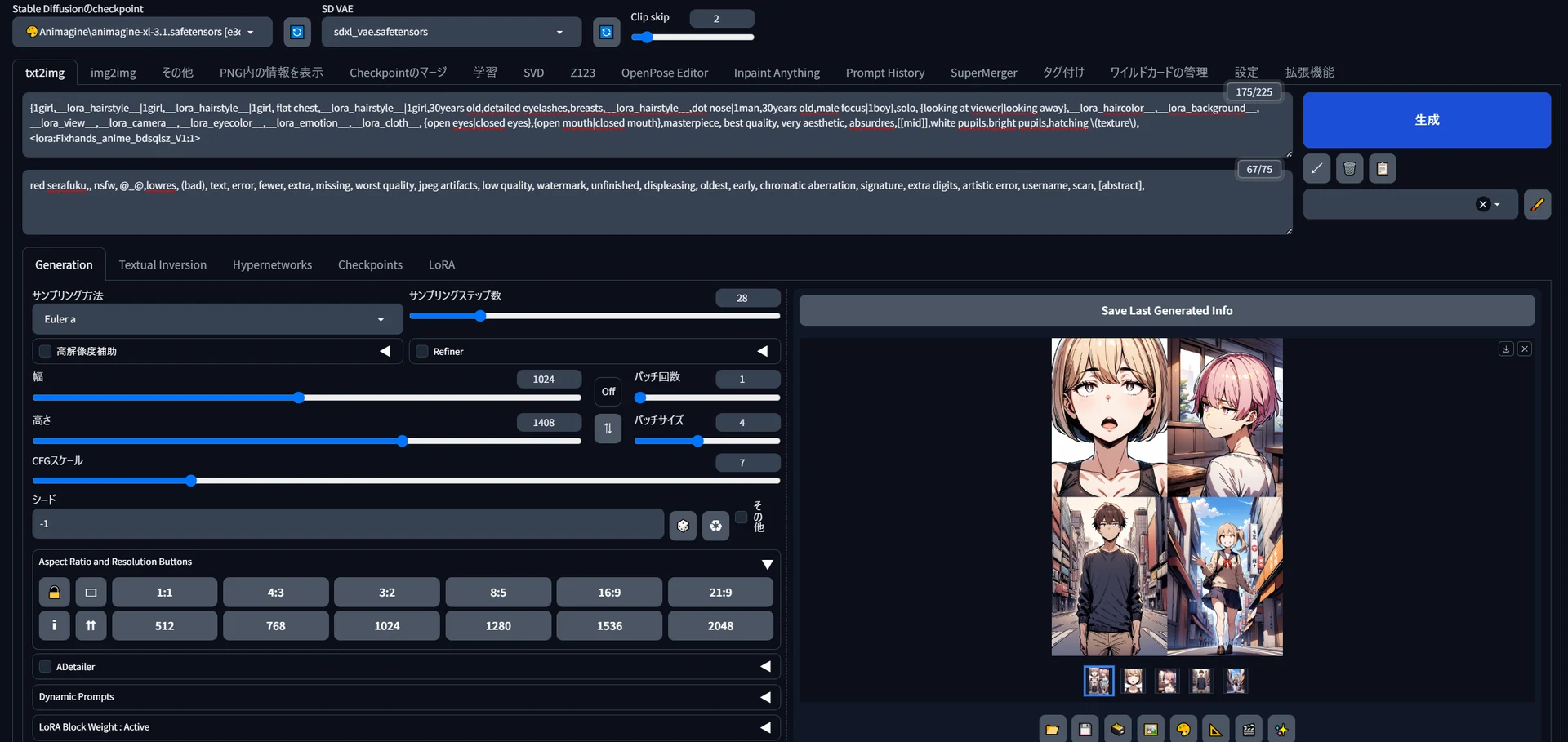
Task: Tick the その他 checkbox next to seed
Action: pyautogui.click(x=741, y=517)
